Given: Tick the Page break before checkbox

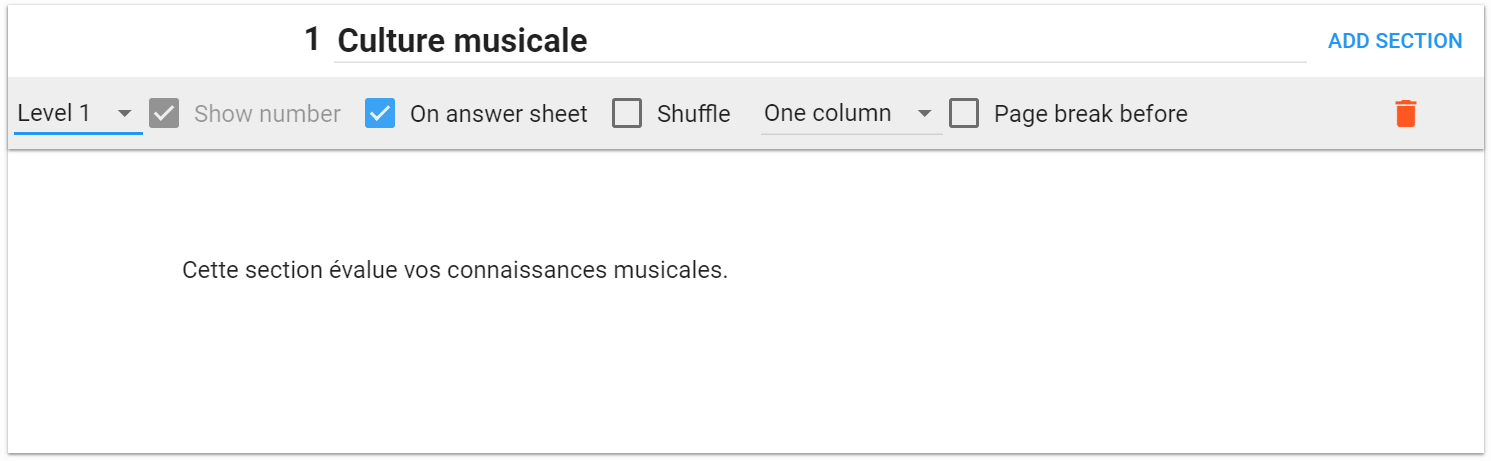Looking at the screenshot, I should click(964, 114).
